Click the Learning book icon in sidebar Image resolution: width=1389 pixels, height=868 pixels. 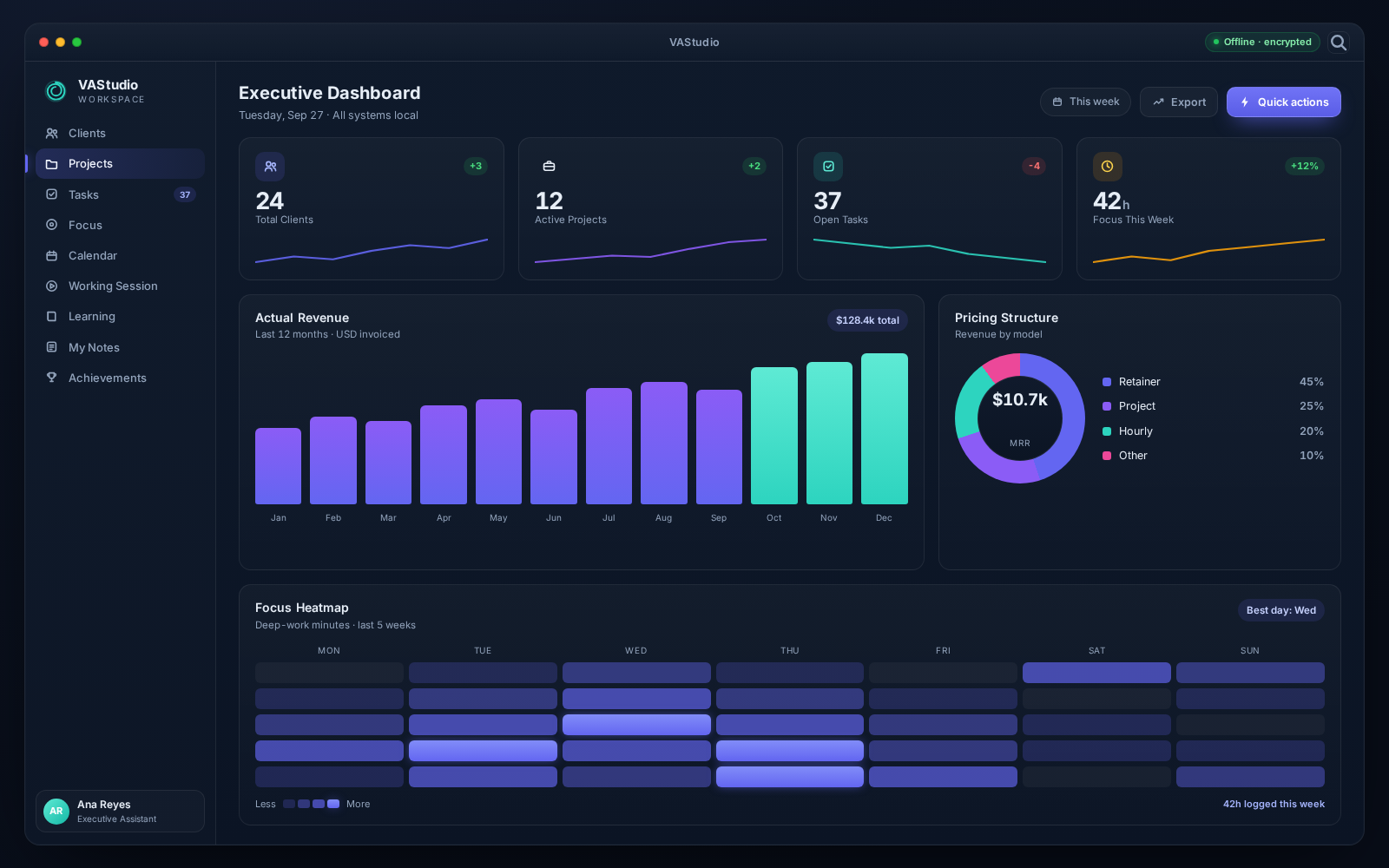point(52,317)
